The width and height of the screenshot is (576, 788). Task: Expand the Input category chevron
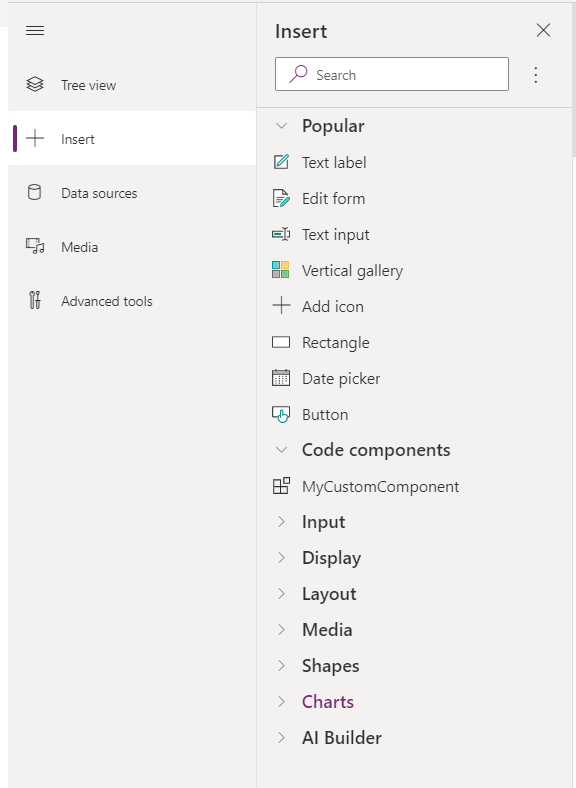click(x=281, y=522)
